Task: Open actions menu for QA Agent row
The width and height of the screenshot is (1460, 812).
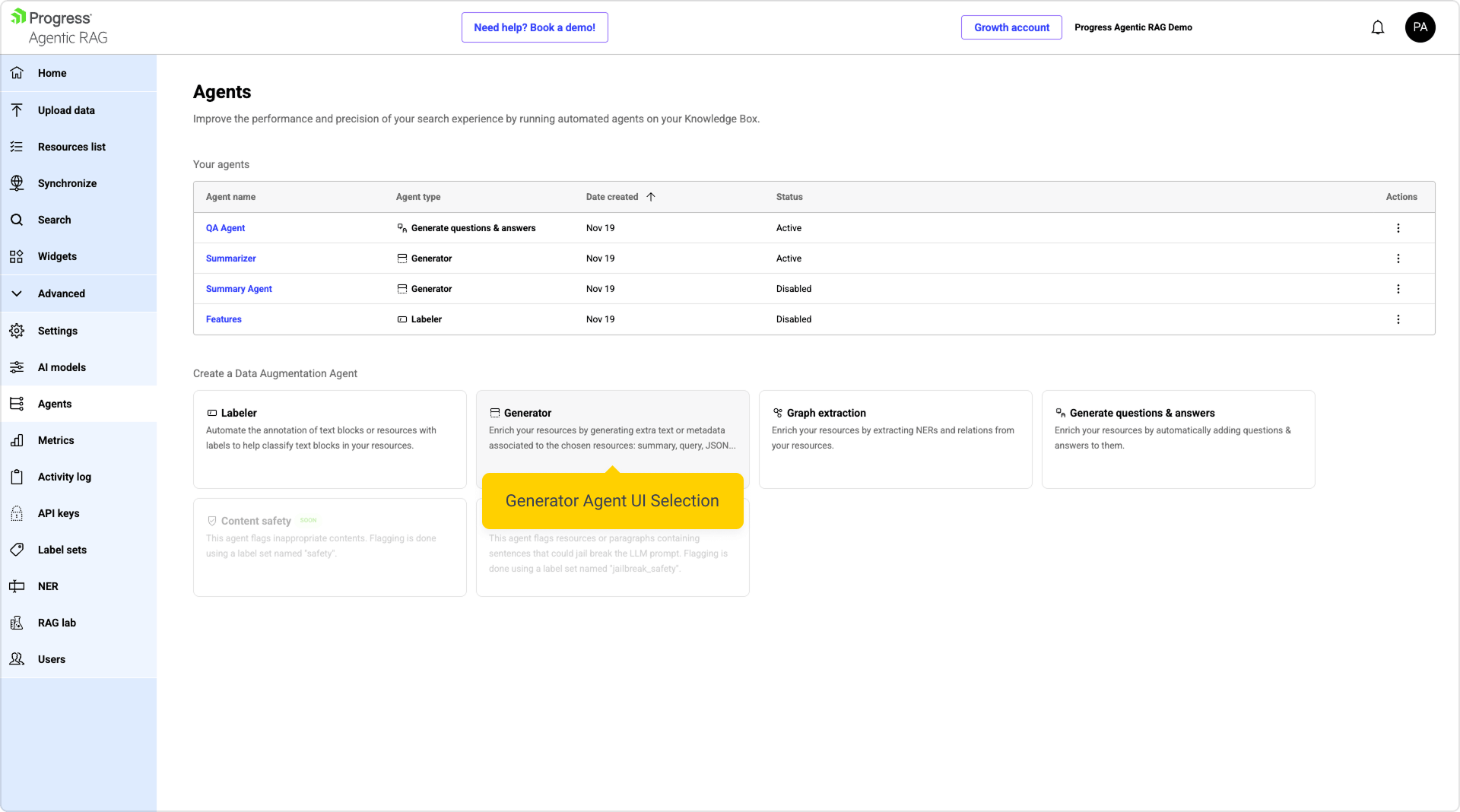Action: (x=1398, y=228)
